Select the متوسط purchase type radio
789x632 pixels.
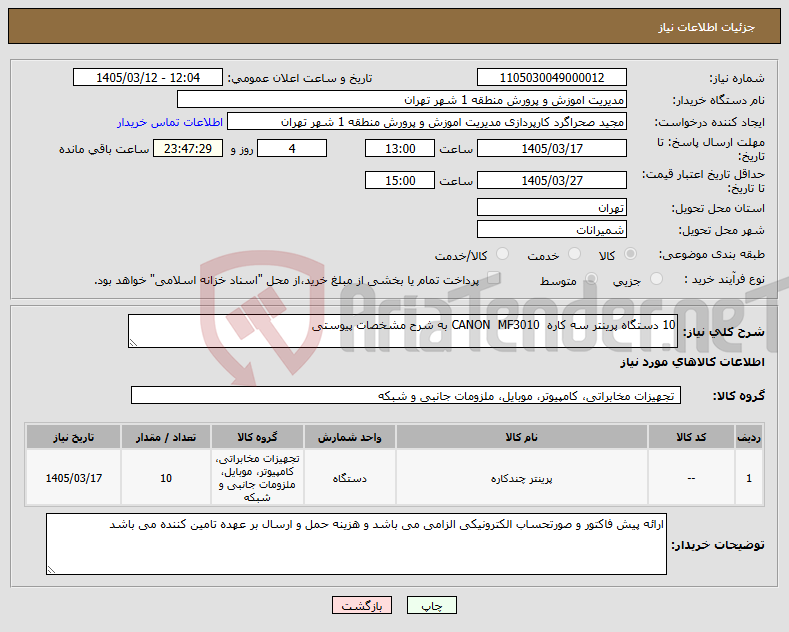pyautogui.click(x=591, y=279)
